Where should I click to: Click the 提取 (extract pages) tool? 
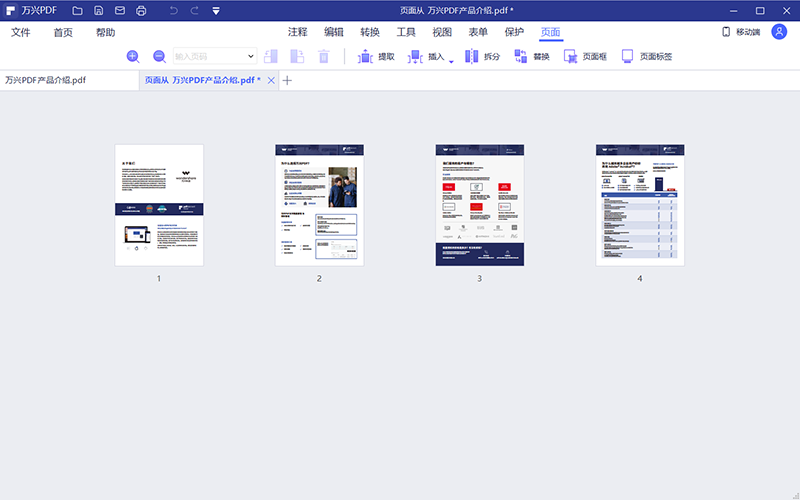pos(376,57)
